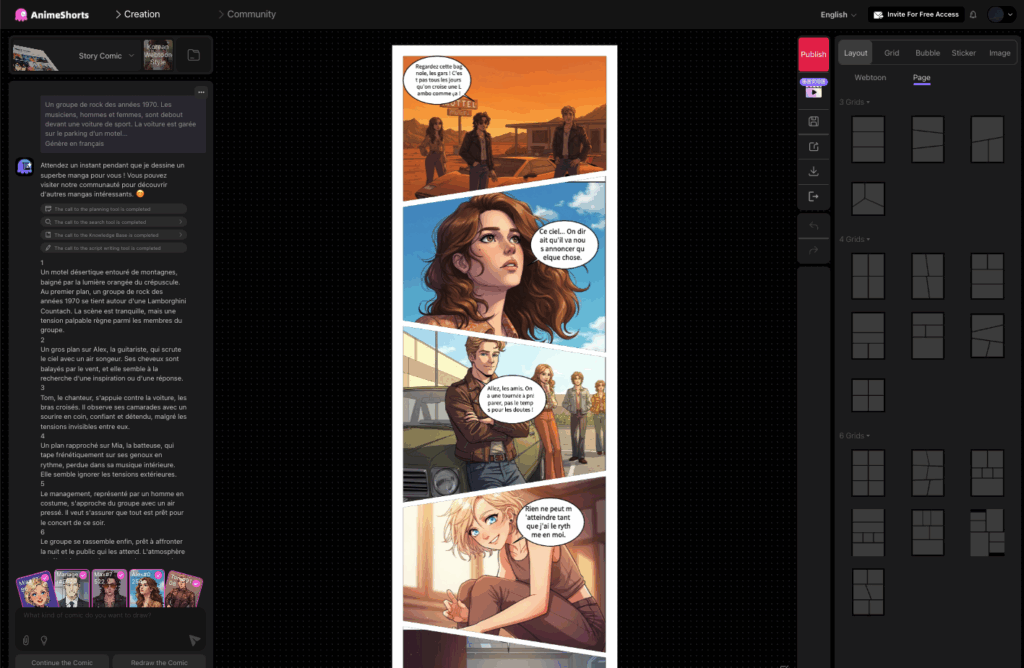Screen dimensions: 1024x668
Task: Open the English language dropdown
Action: pyautogui.click(x=838, y=15)
